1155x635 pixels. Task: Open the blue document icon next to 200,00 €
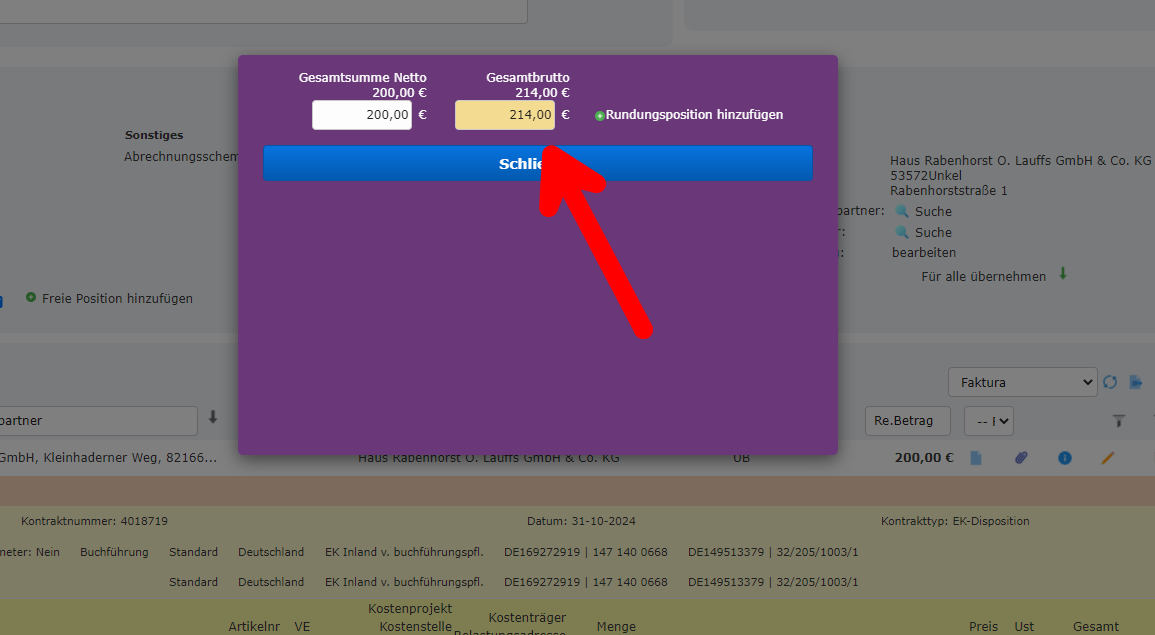pos(975,457)
